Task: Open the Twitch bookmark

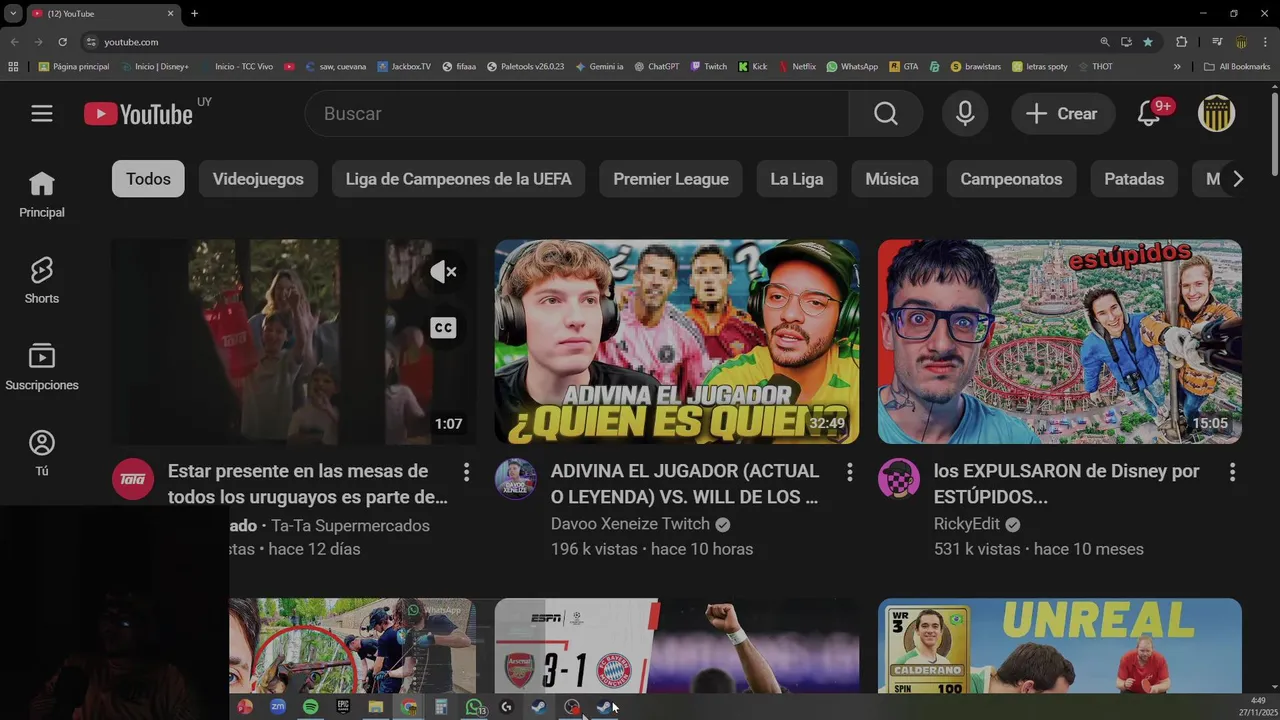Action: tap(708, 67)
